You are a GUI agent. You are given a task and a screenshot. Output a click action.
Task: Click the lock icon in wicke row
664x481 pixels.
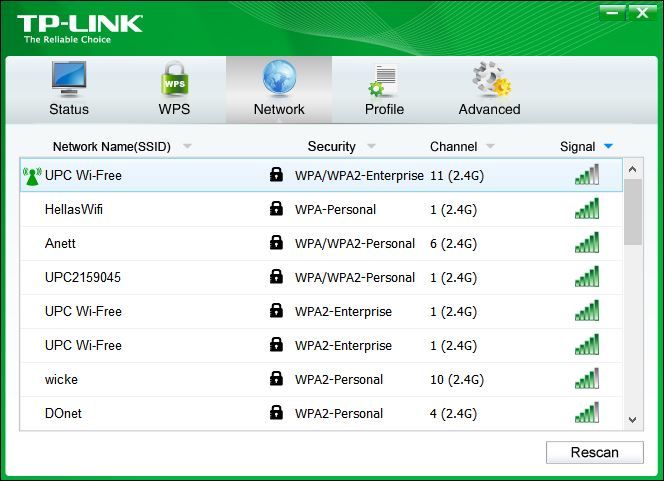pos(276,379)
